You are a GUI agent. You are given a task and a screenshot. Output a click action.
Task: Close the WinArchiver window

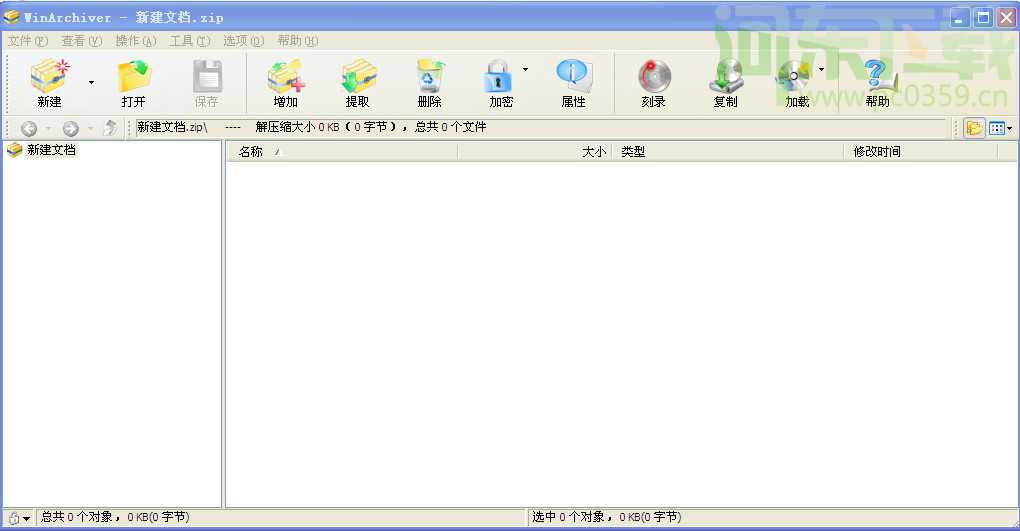pyautogui.click(x=1006, y=18)
